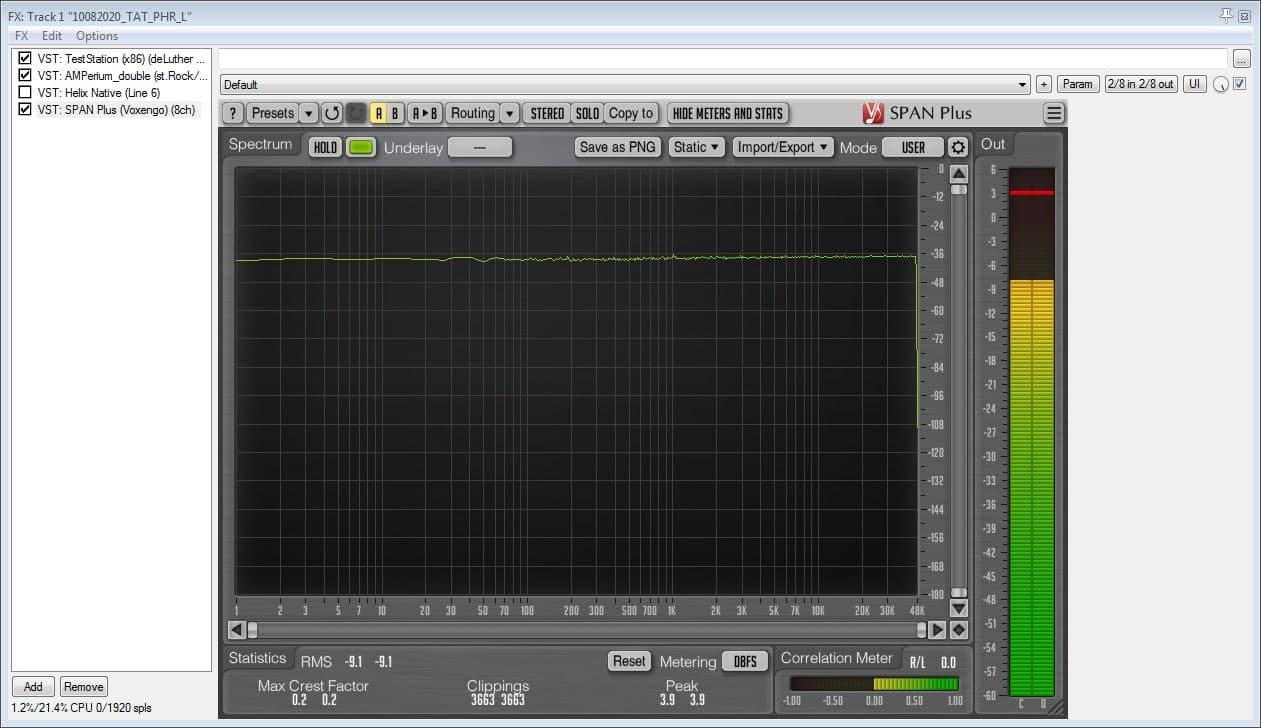The height and width of the screenshot is (728, 1261).
Task: Open the SPAN Plus help question-mark button
Action: 232,113
